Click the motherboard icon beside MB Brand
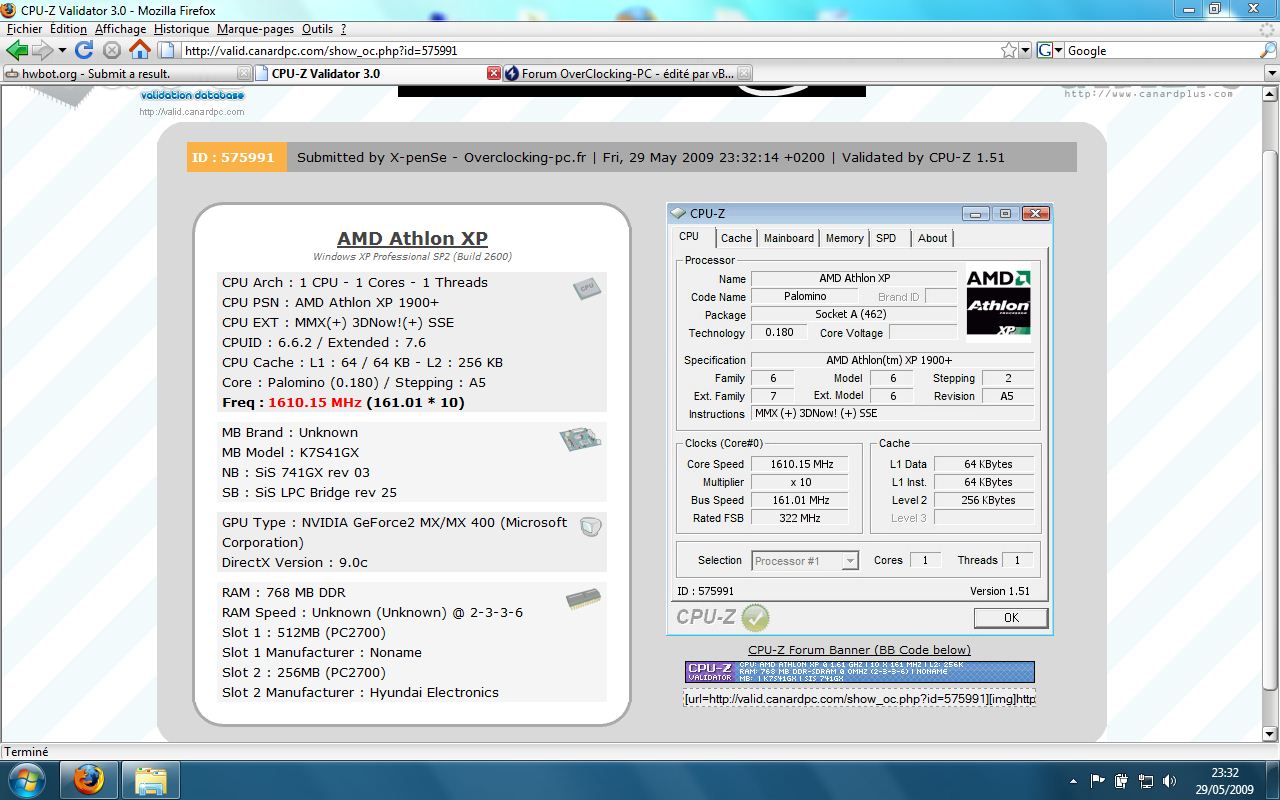The image size is (1280, 800). 581,438
